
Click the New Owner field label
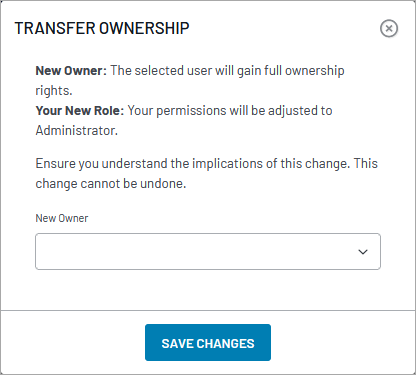(62, 218)
